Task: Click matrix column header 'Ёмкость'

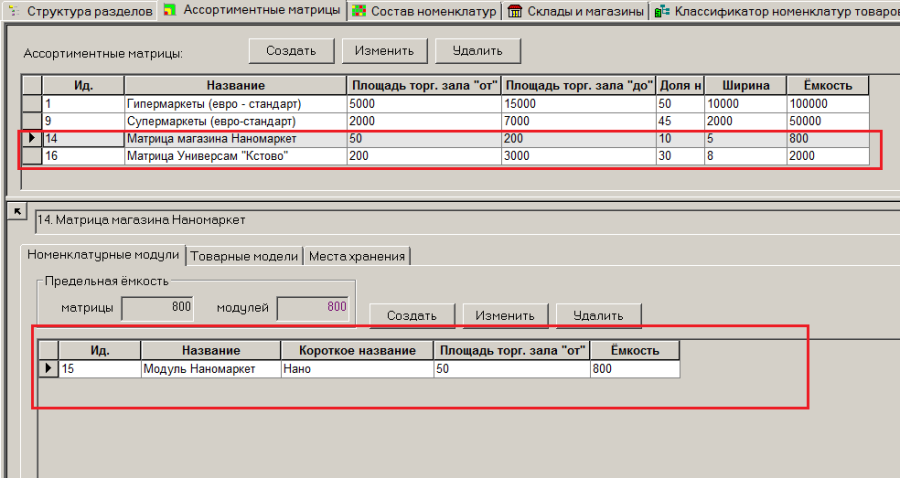Action: [x=828, y=86]
